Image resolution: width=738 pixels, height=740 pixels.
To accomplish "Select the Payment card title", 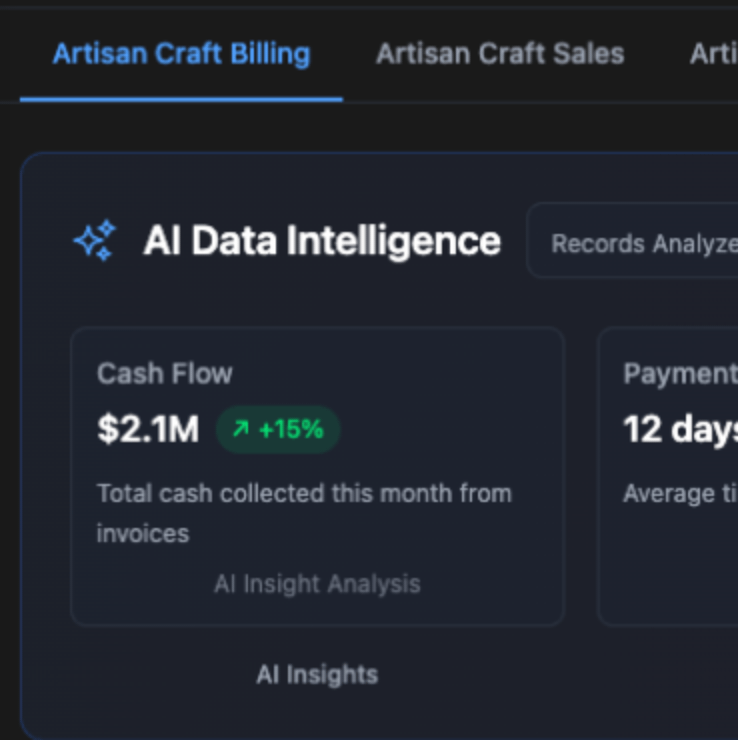I will click(x=680, y=374).
